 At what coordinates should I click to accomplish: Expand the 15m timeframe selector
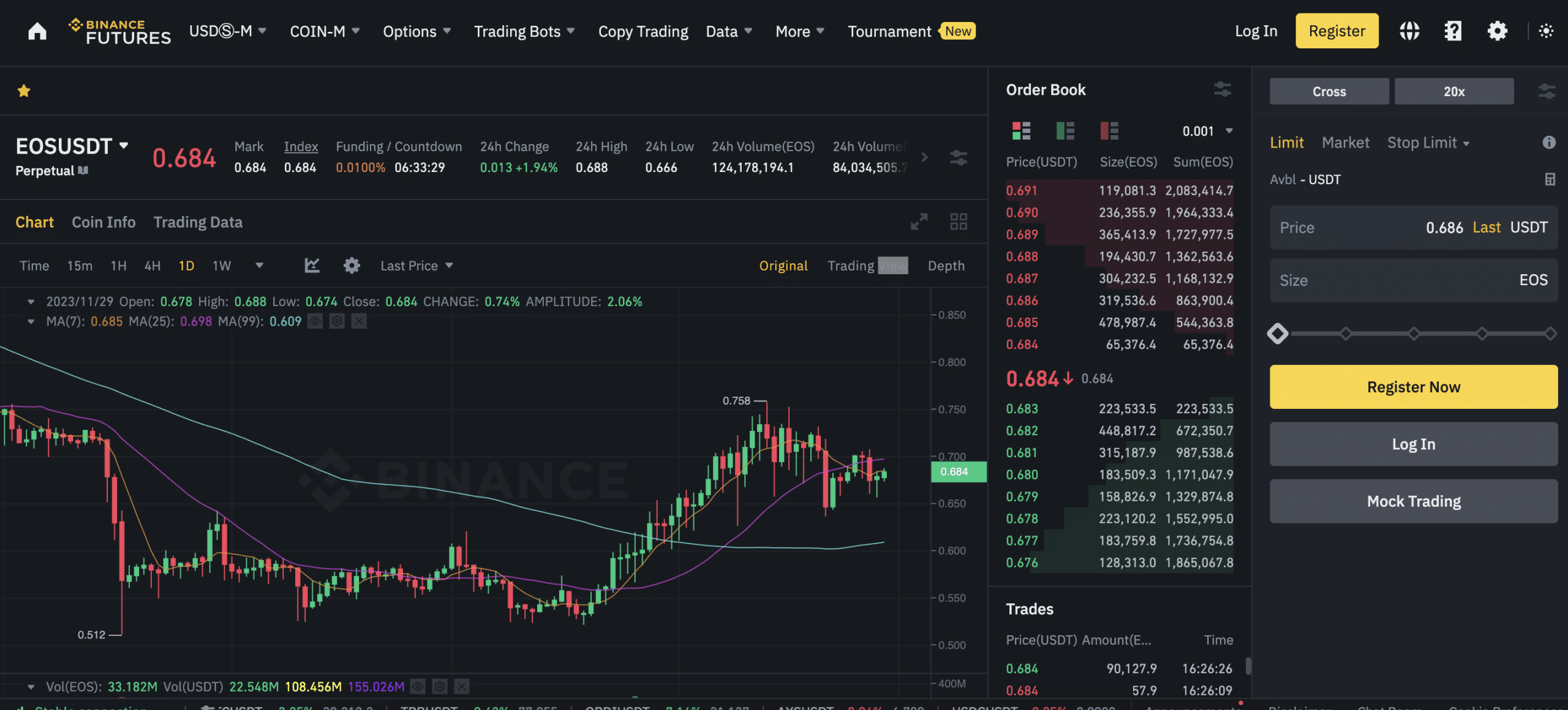click(x=78, y=265)
